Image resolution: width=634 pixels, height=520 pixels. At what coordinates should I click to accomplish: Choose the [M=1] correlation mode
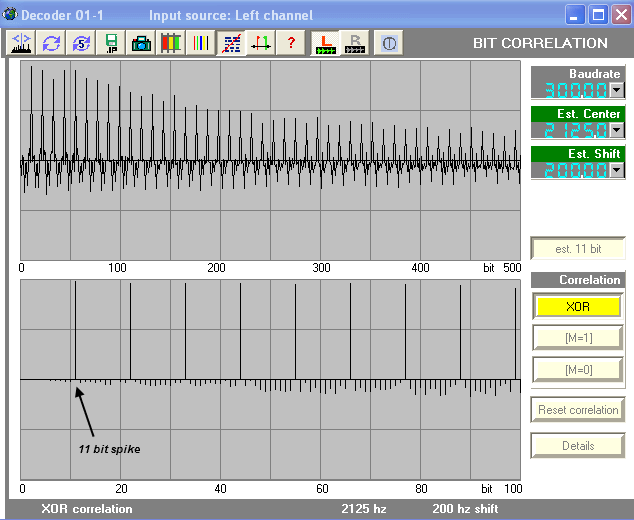(x=577, y=338)
